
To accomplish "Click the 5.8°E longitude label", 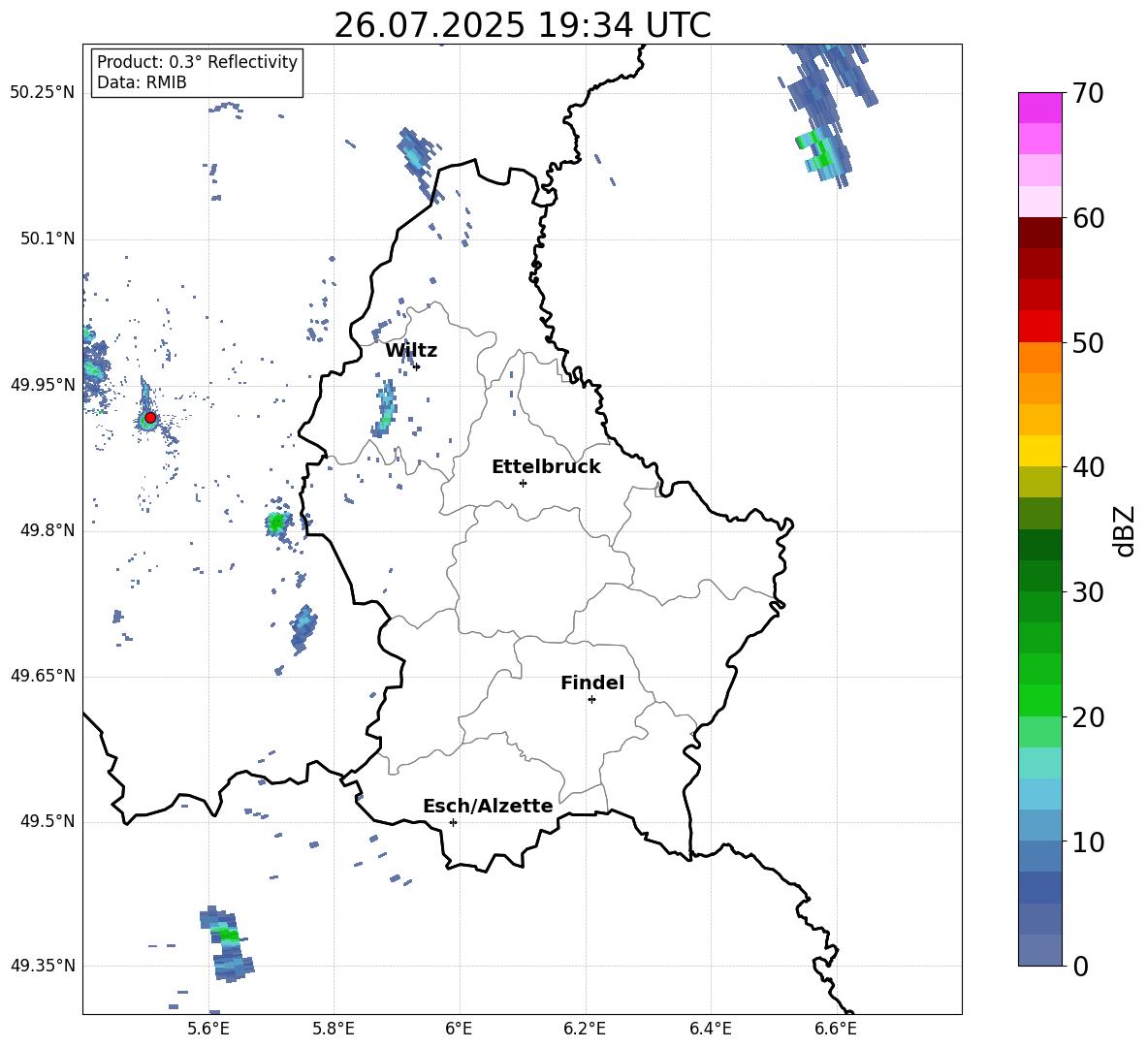I will click(334, 1029).
